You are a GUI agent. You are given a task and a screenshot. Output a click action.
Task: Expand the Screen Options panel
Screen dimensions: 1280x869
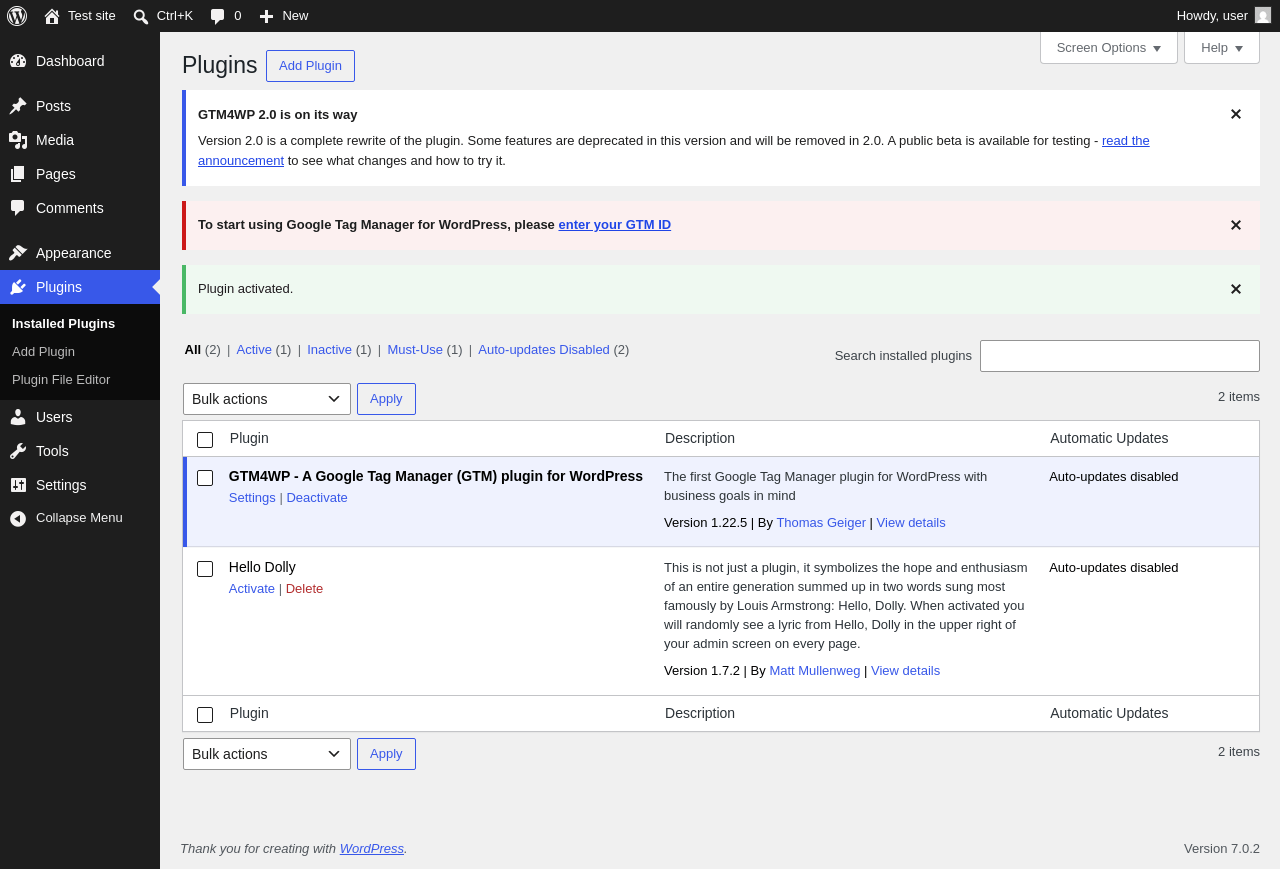(x=1109, y=47)
